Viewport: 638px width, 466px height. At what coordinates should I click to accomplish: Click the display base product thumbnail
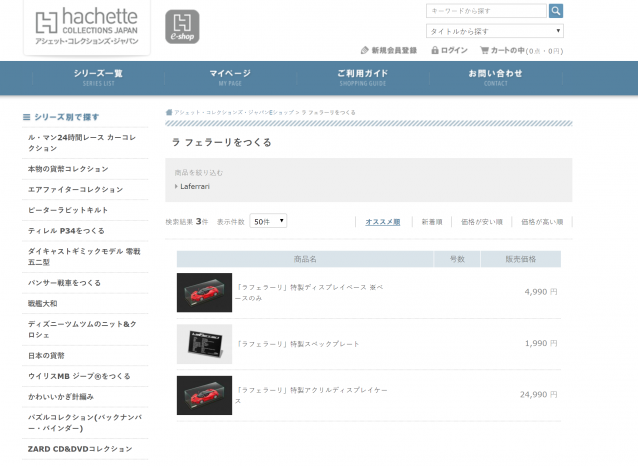(x=204, y=293)
